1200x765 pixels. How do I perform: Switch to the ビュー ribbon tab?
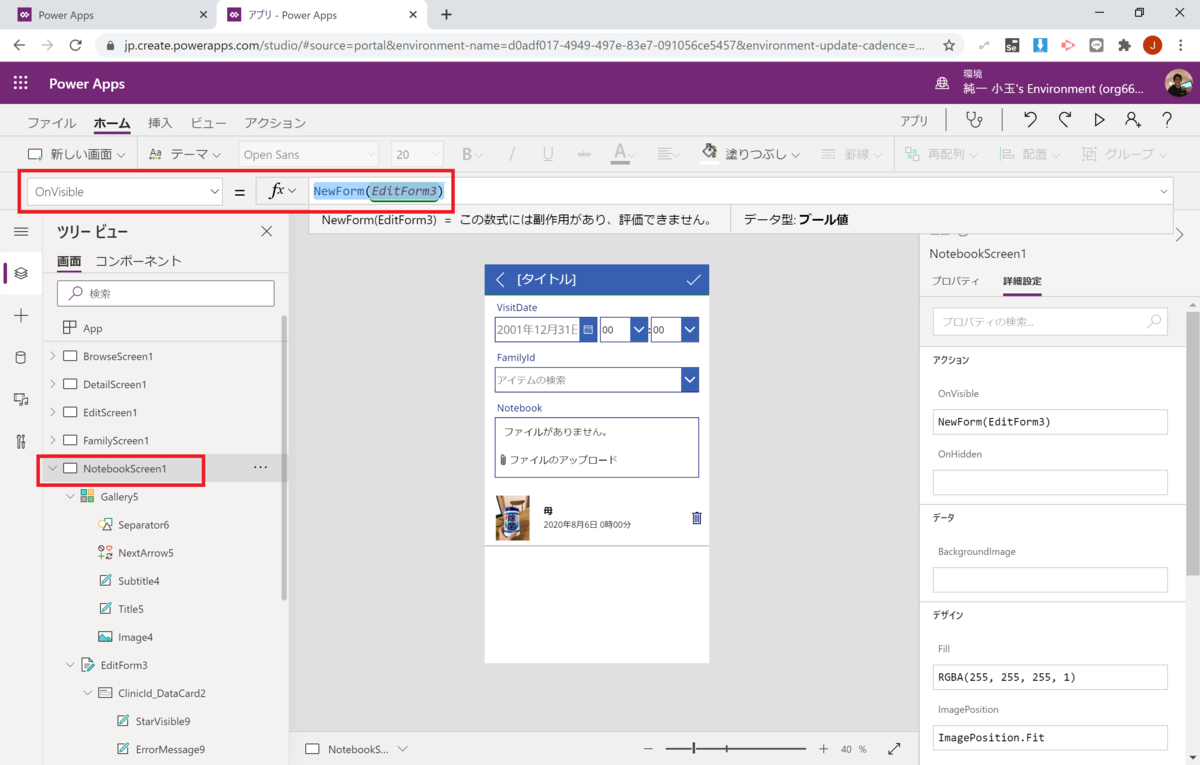click(x=208, y=123)
